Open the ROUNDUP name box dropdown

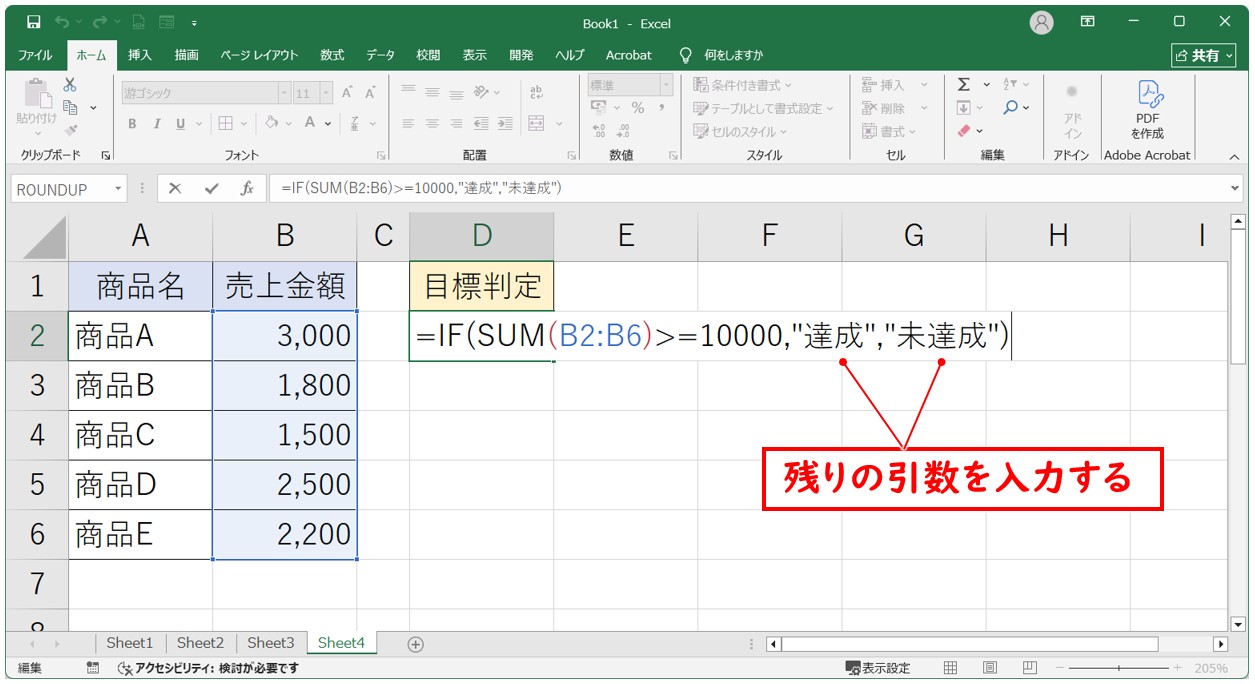point(119,188)
